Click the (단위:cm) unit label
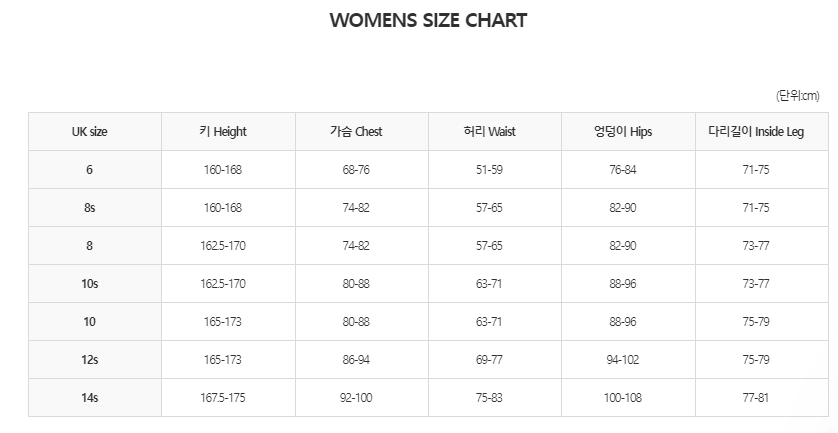Image resolution: width=838 pixels, height=433 pixels. pos(797,96)
